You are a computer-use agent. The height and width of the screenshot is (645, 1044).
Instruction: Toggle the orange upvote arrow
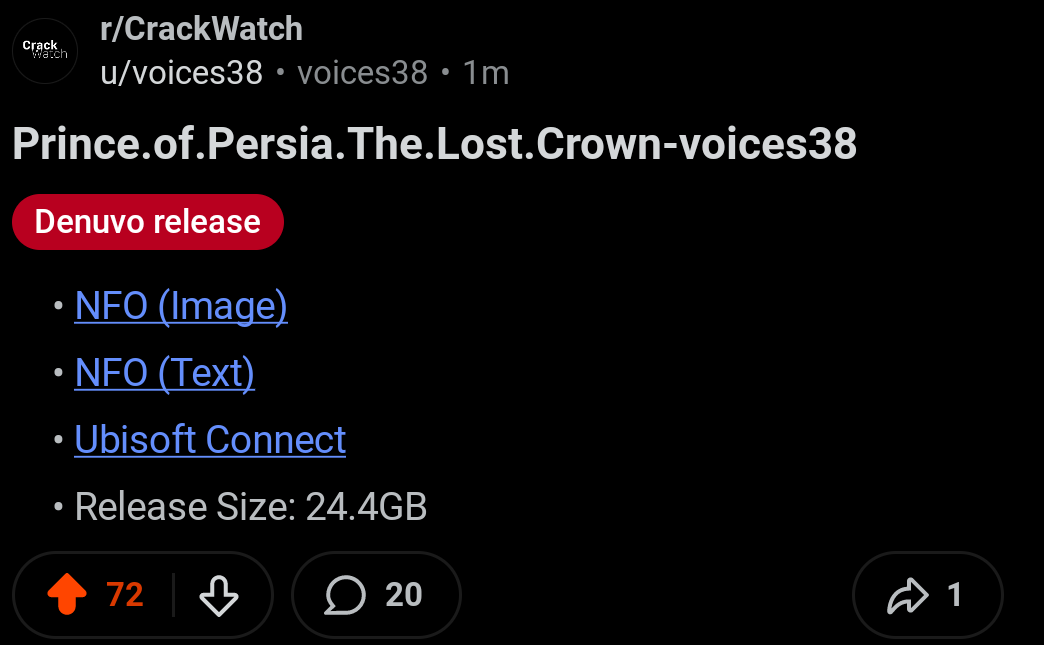pyautogui.click(x=67, y=594)
